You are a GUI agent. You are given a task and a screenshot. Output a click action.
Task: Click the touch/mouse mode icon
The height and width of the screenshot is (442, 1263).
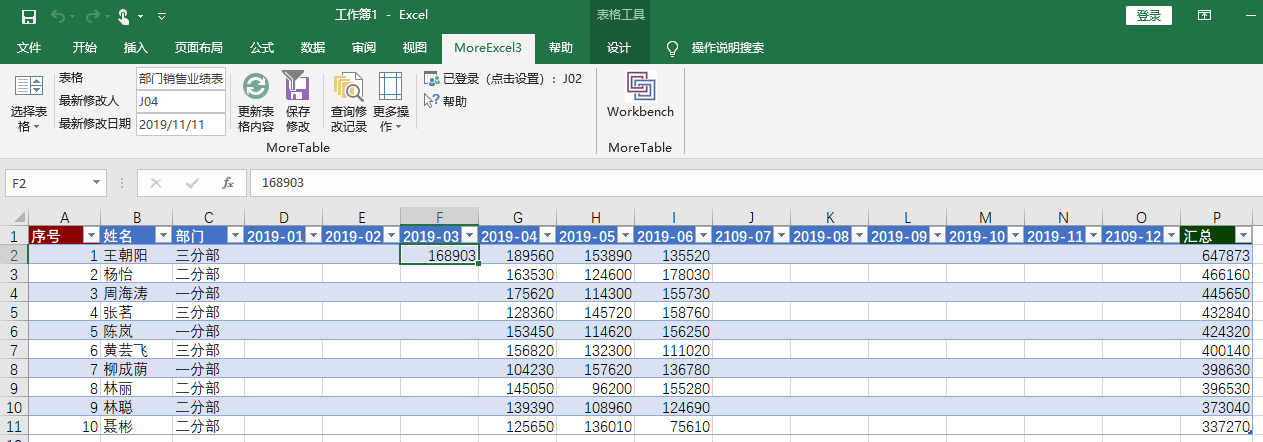click(x=124, y=16)
